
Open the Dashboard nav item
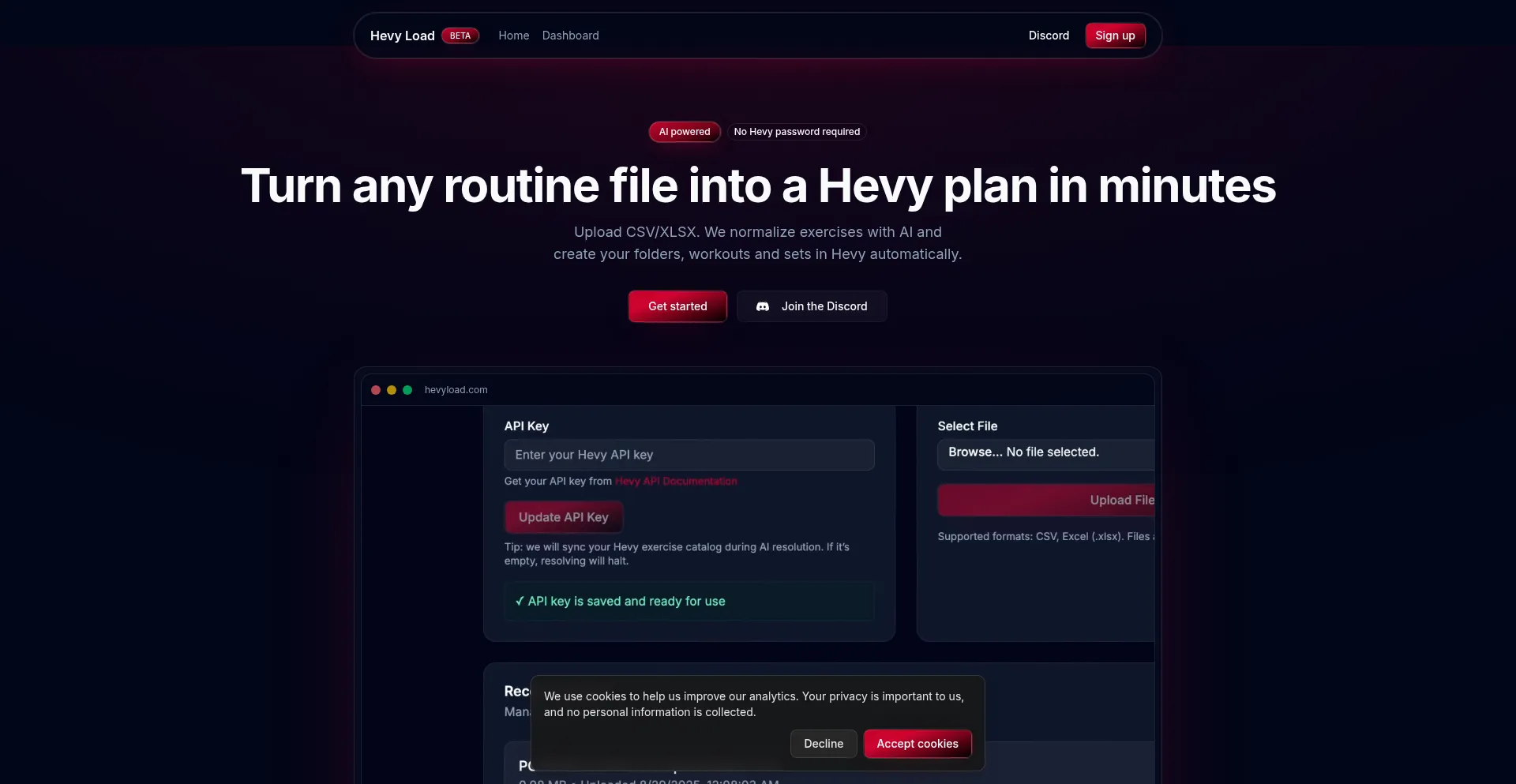(x=570, y=36)
